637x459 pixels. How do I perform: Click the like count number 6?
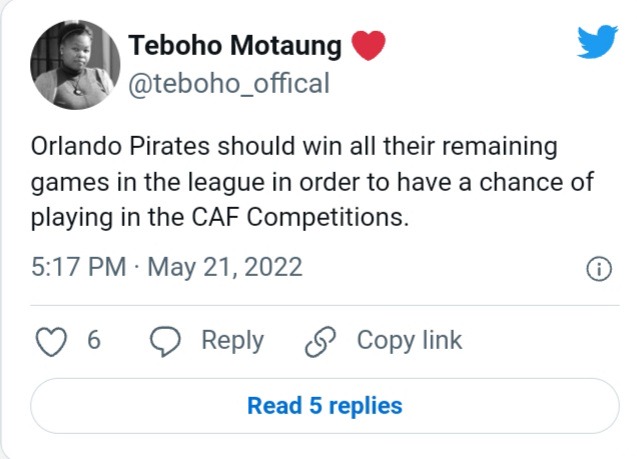tap(94, 340)
